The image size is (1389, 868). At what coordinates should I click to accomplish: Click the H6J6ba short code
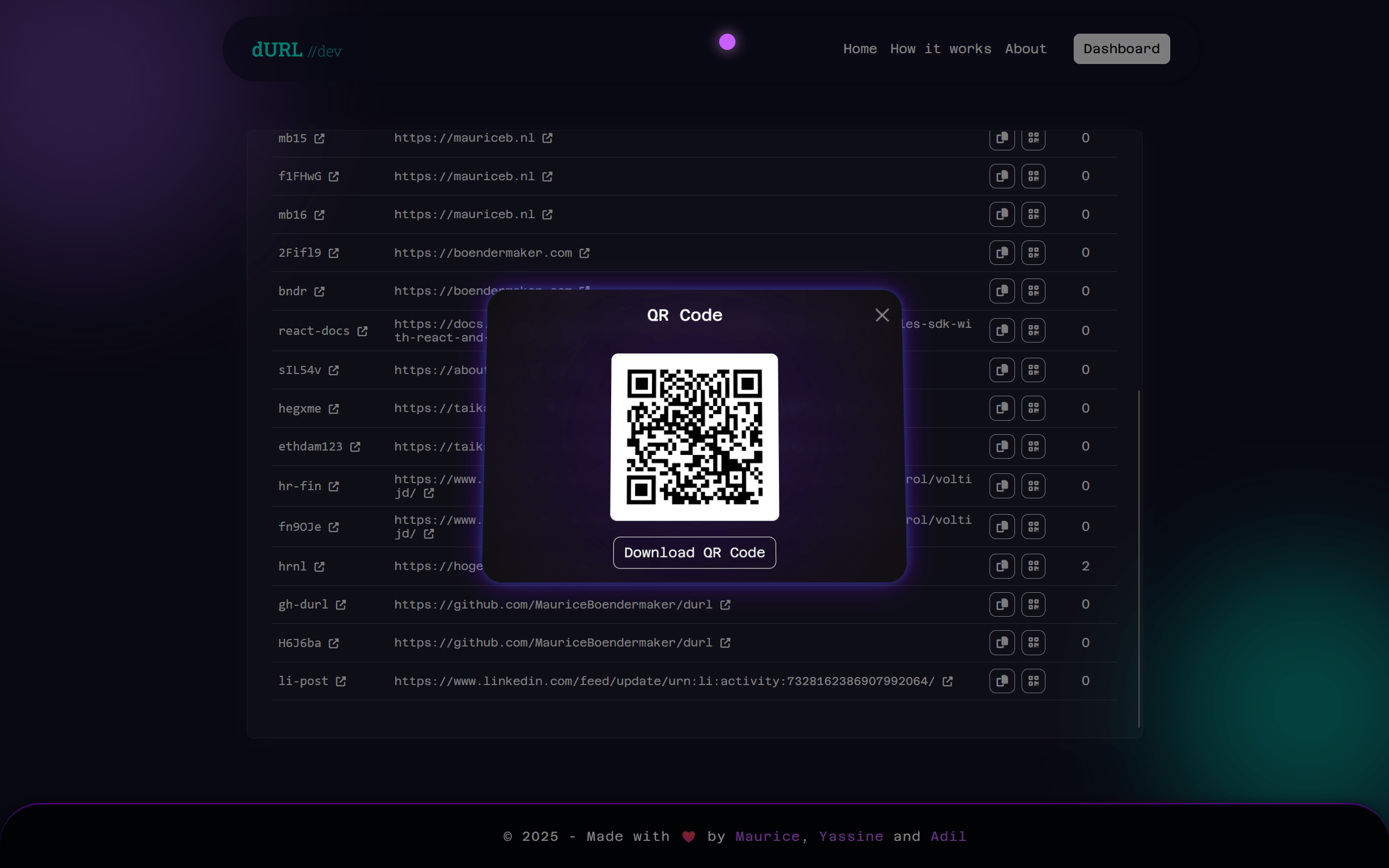point(300,643)
